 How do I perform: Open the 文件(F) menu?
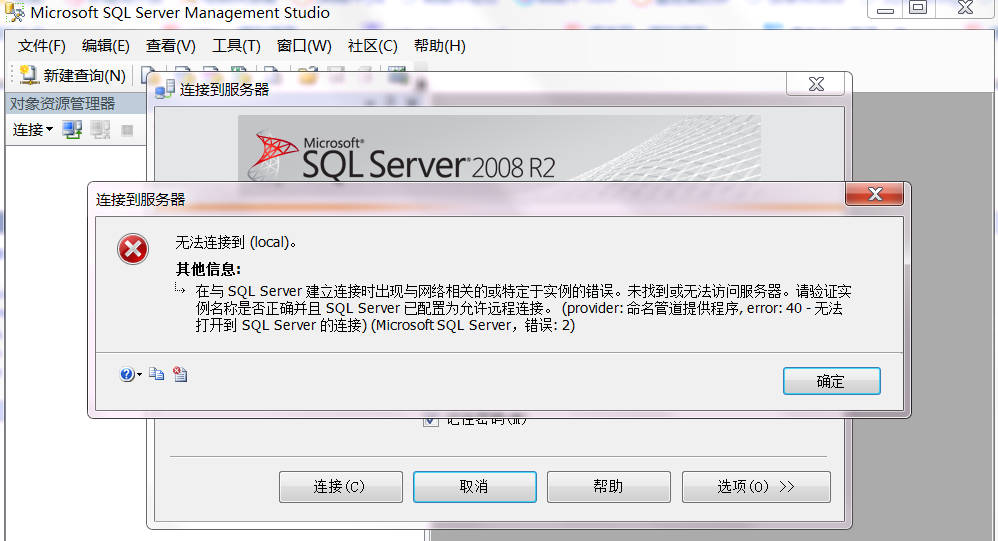click(41, 46)
